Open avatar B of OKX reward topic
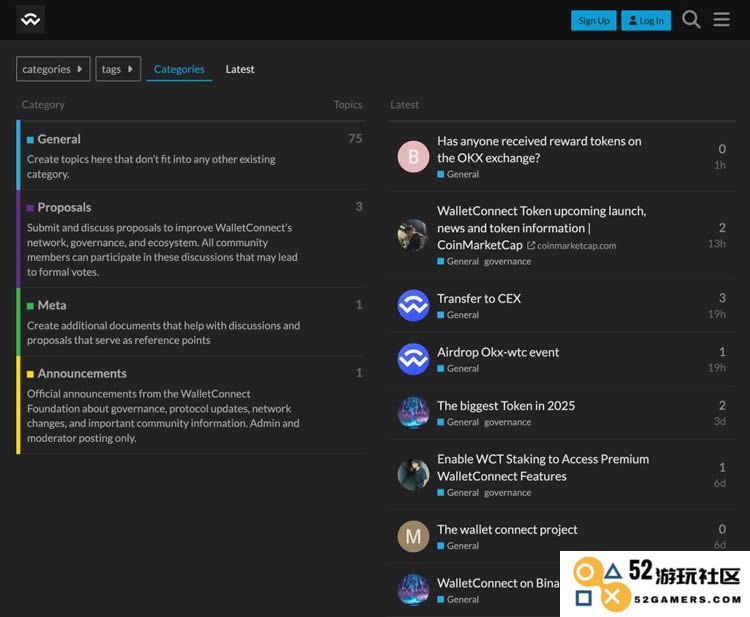The width and height of the screenshot is (750, 617). click(413, 156)
